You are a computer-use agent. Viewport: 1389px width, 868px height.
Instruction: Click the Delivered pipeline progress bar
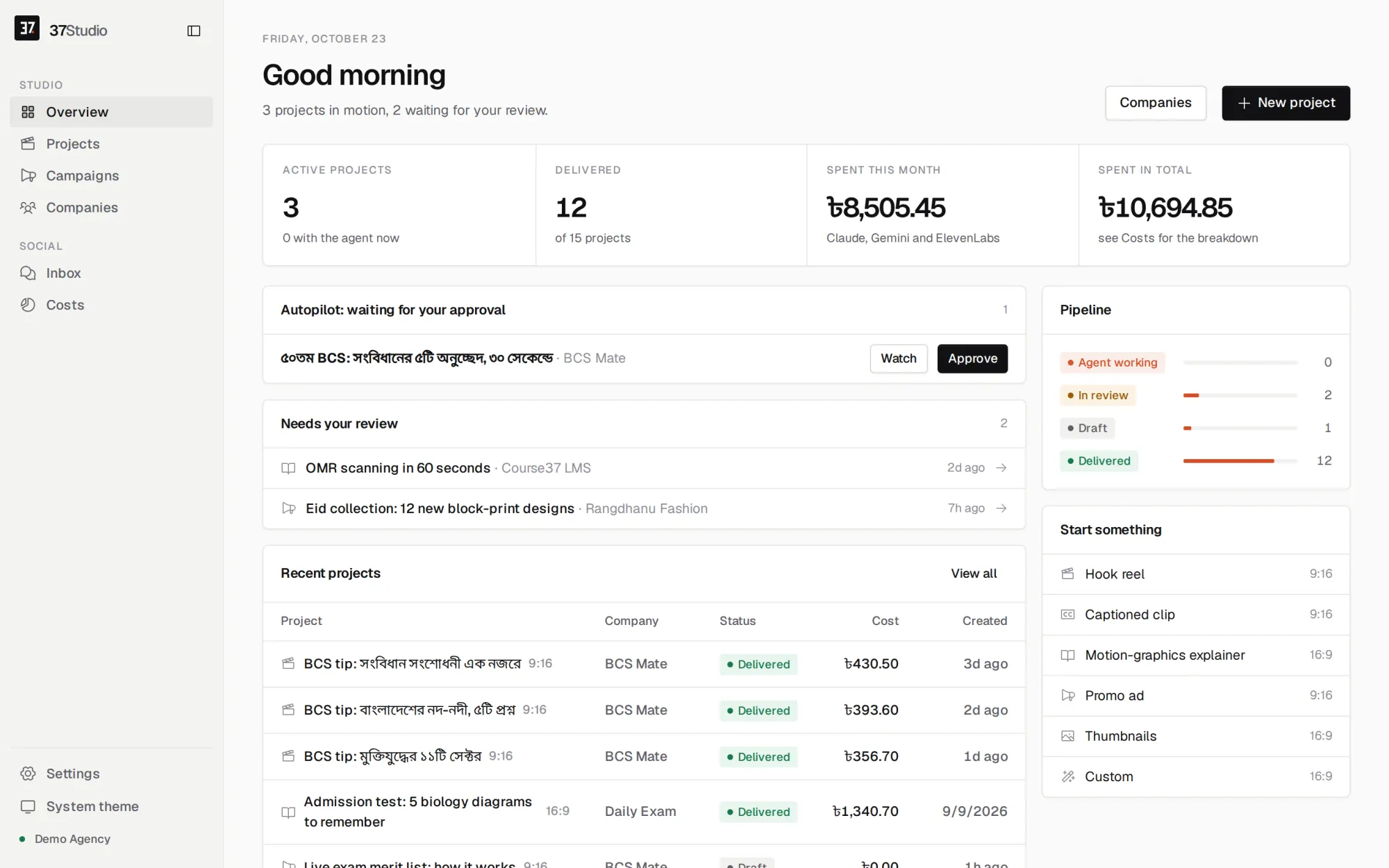tap(1240, 461)
